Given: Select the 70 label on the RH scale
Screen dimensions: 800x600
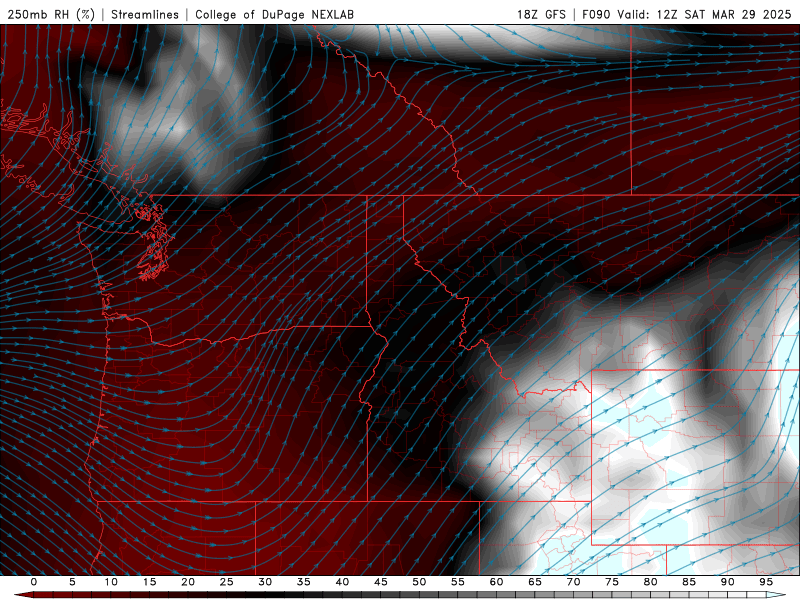Looking at the screenshot, I should [573, 582].
